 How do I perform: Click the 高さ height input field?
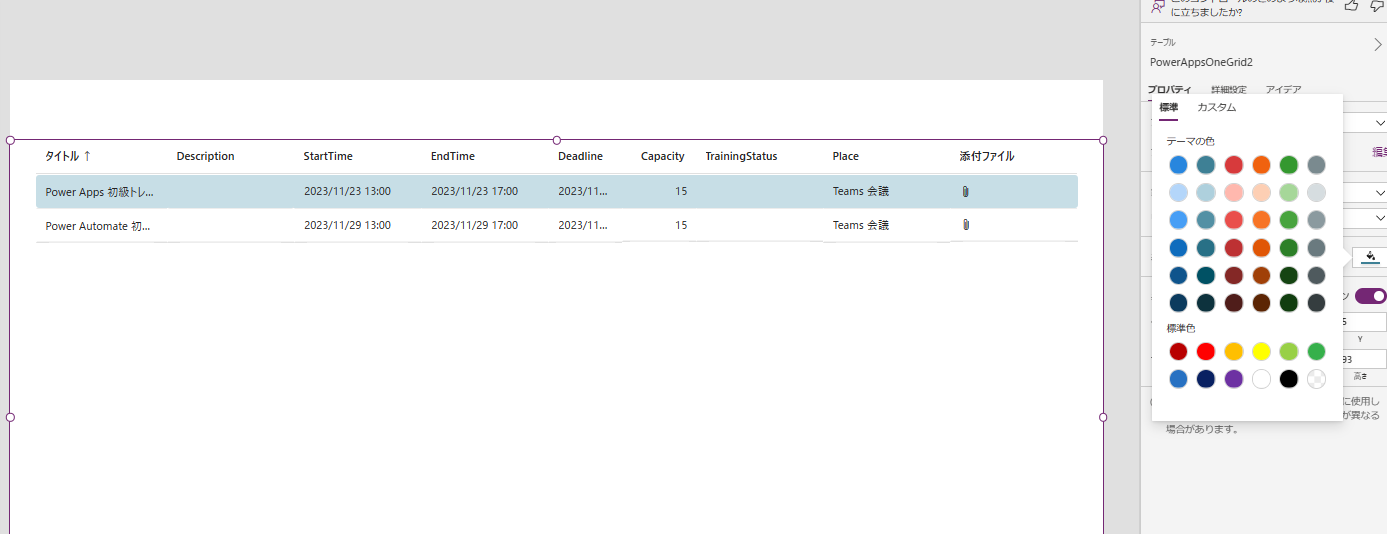[1365, 359]
